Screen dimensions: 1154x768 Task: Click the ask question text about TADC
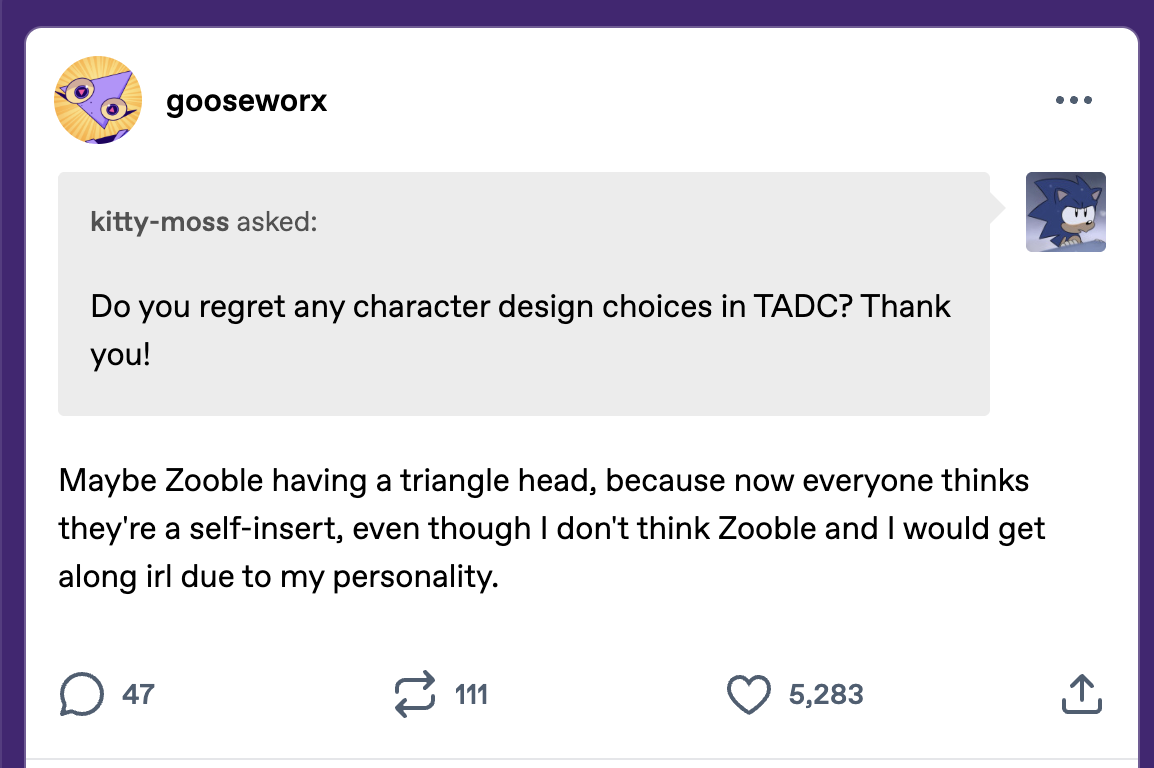520,305
